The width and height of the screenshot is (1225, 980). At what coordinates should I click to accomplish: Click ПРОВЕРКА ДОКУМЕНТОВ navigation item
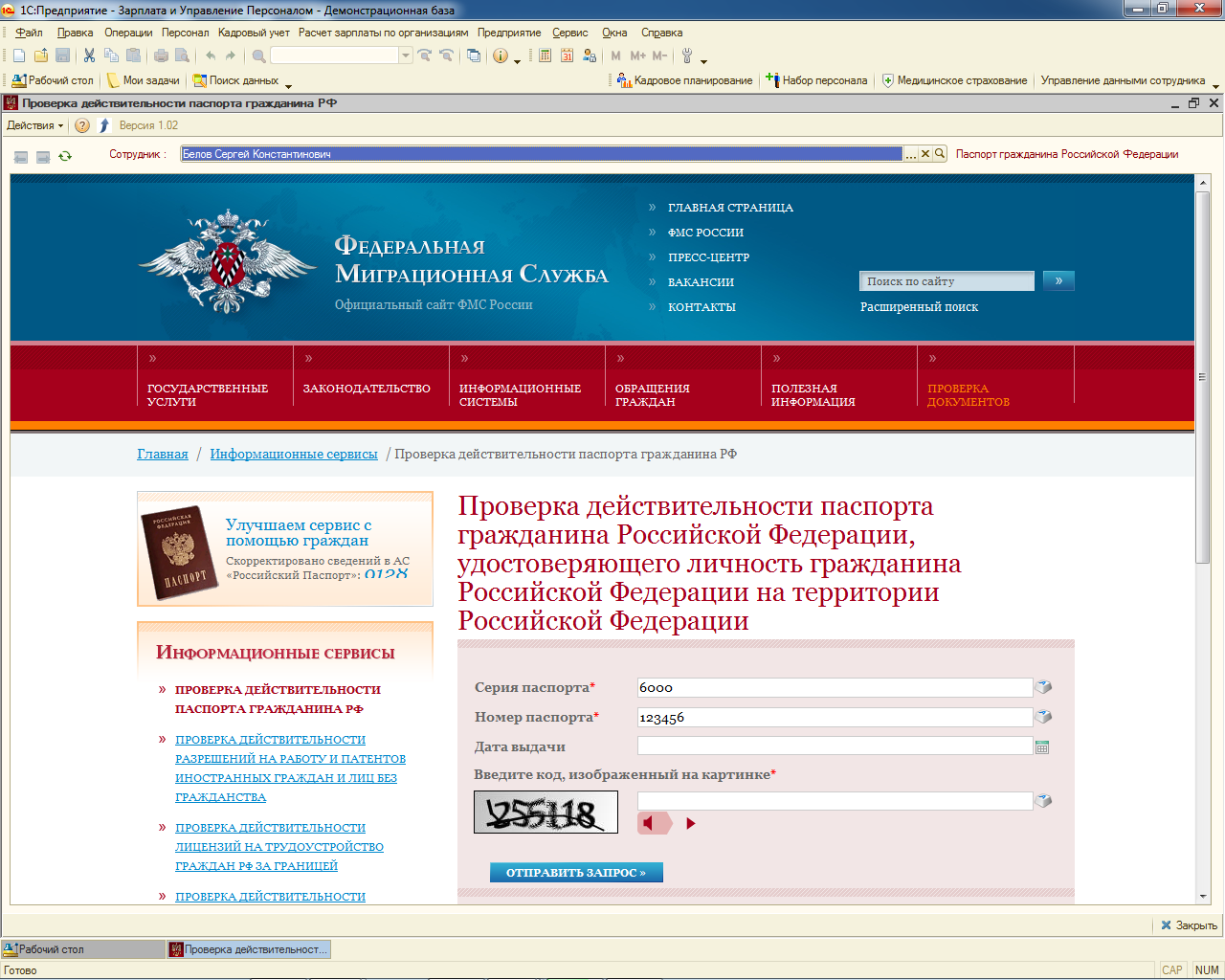coord(968,395)
